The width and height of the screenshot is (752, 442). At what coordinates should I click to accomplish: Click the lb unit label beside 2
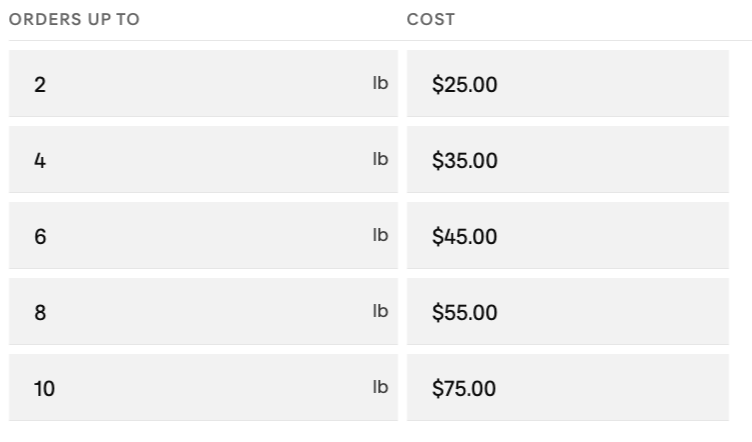(x=380, y=83)
